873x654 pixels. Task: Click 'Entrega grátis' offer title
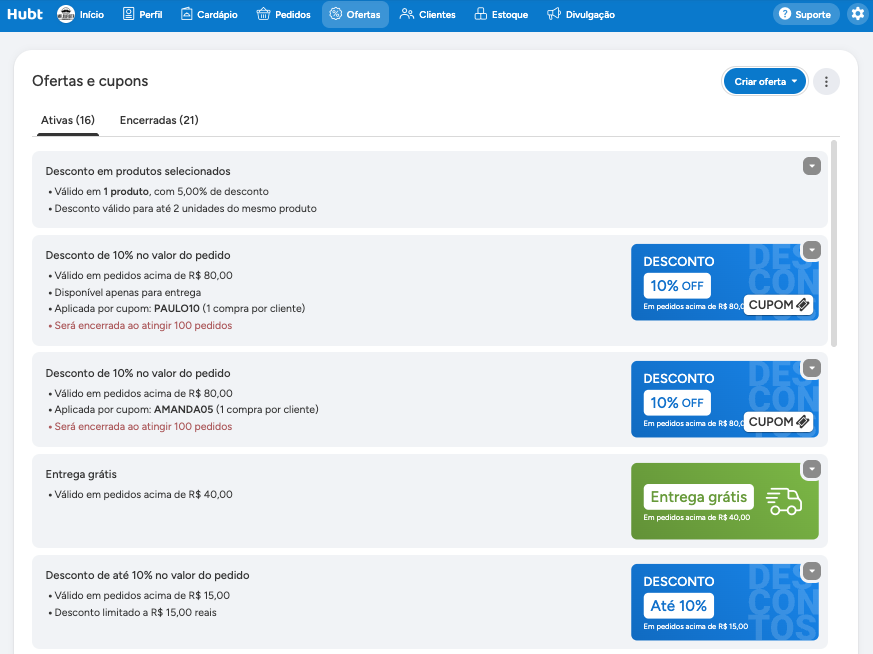[81, 474]
